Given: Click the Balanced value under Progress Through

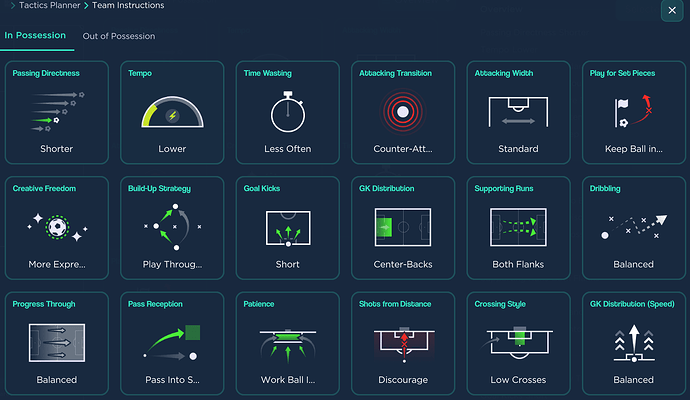Looking at the screenshot, I should [57, 380].
